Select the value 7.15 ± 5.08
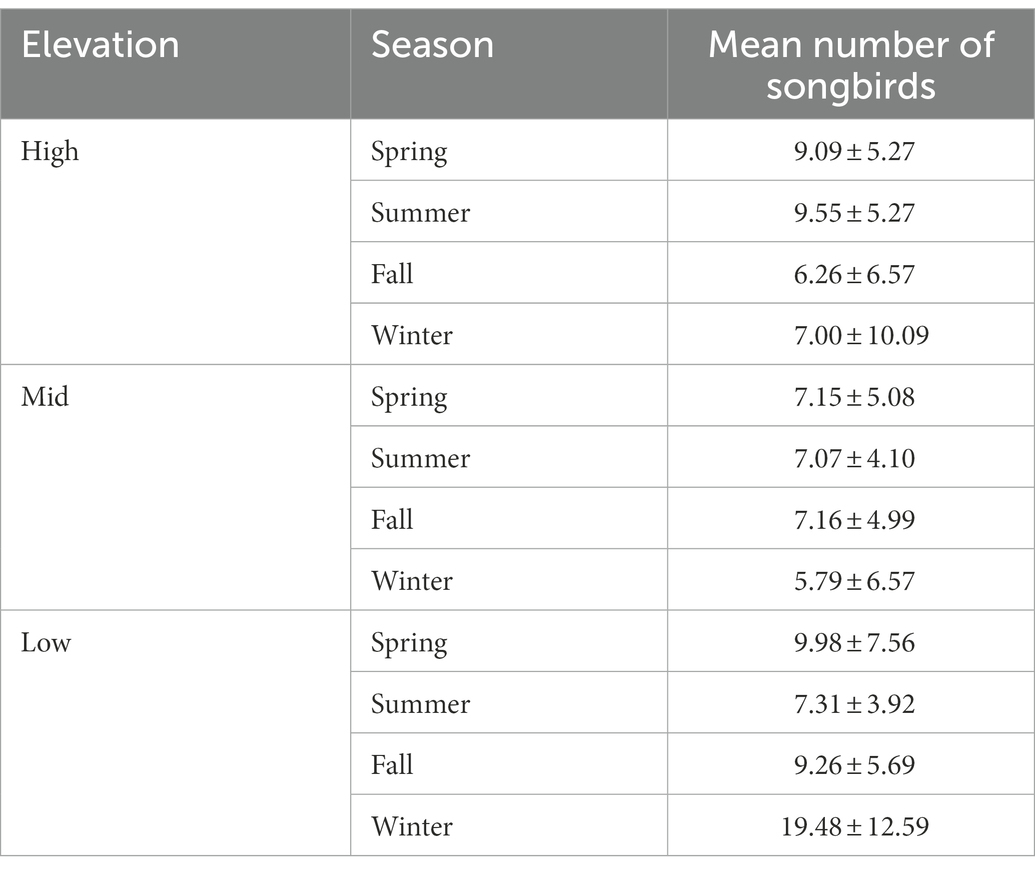The image size is (1035, 874). click(x=854, y=397)
